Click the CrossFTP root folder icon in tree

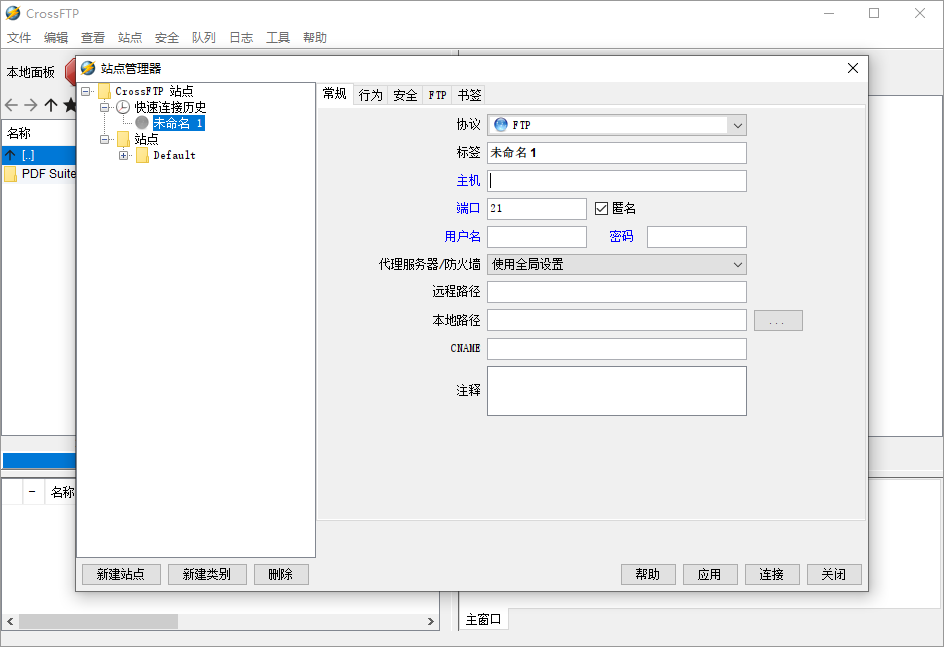pyautogui.click(x=104, y=91)
